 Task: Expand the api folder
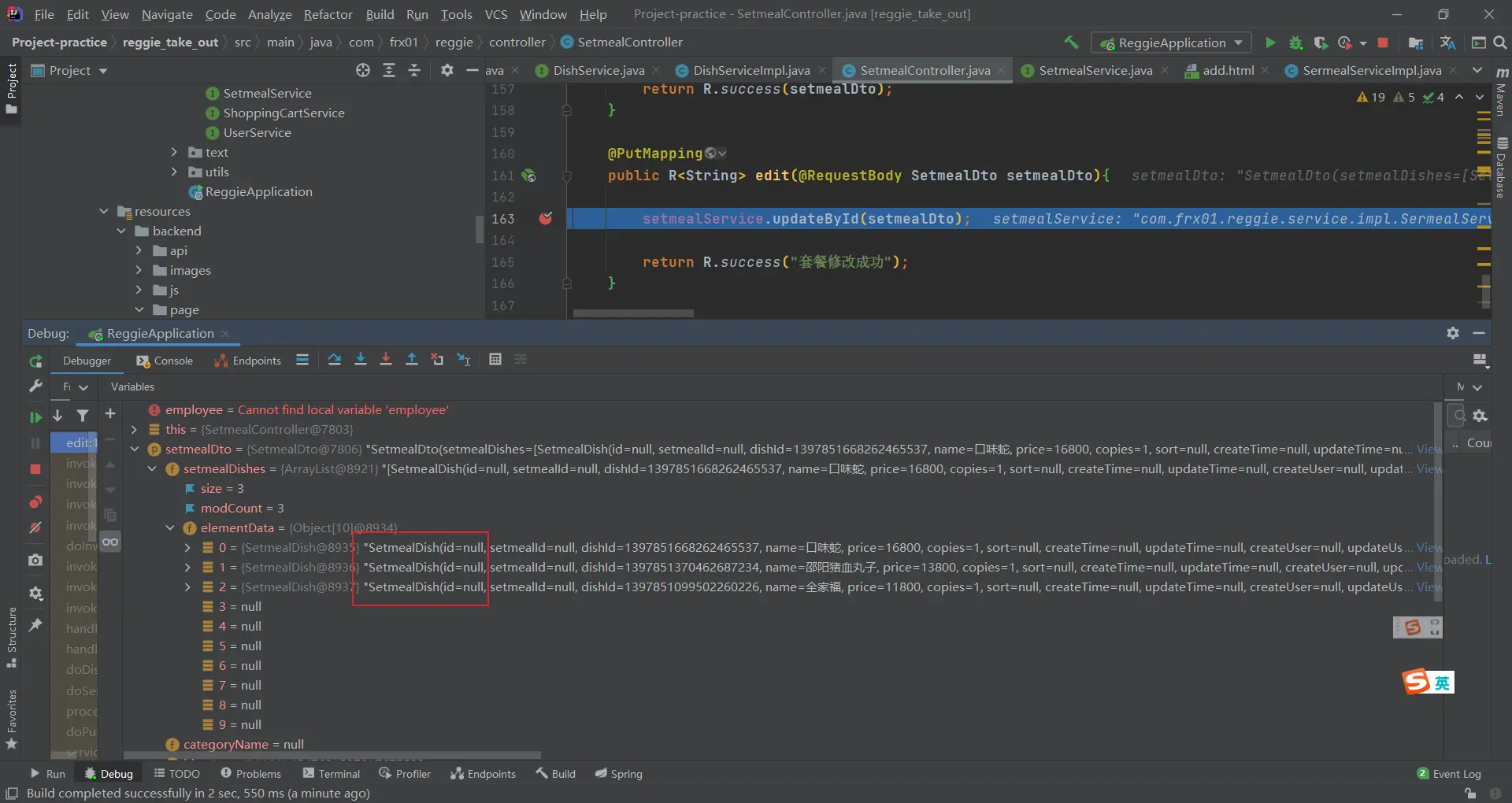(139, 250)
